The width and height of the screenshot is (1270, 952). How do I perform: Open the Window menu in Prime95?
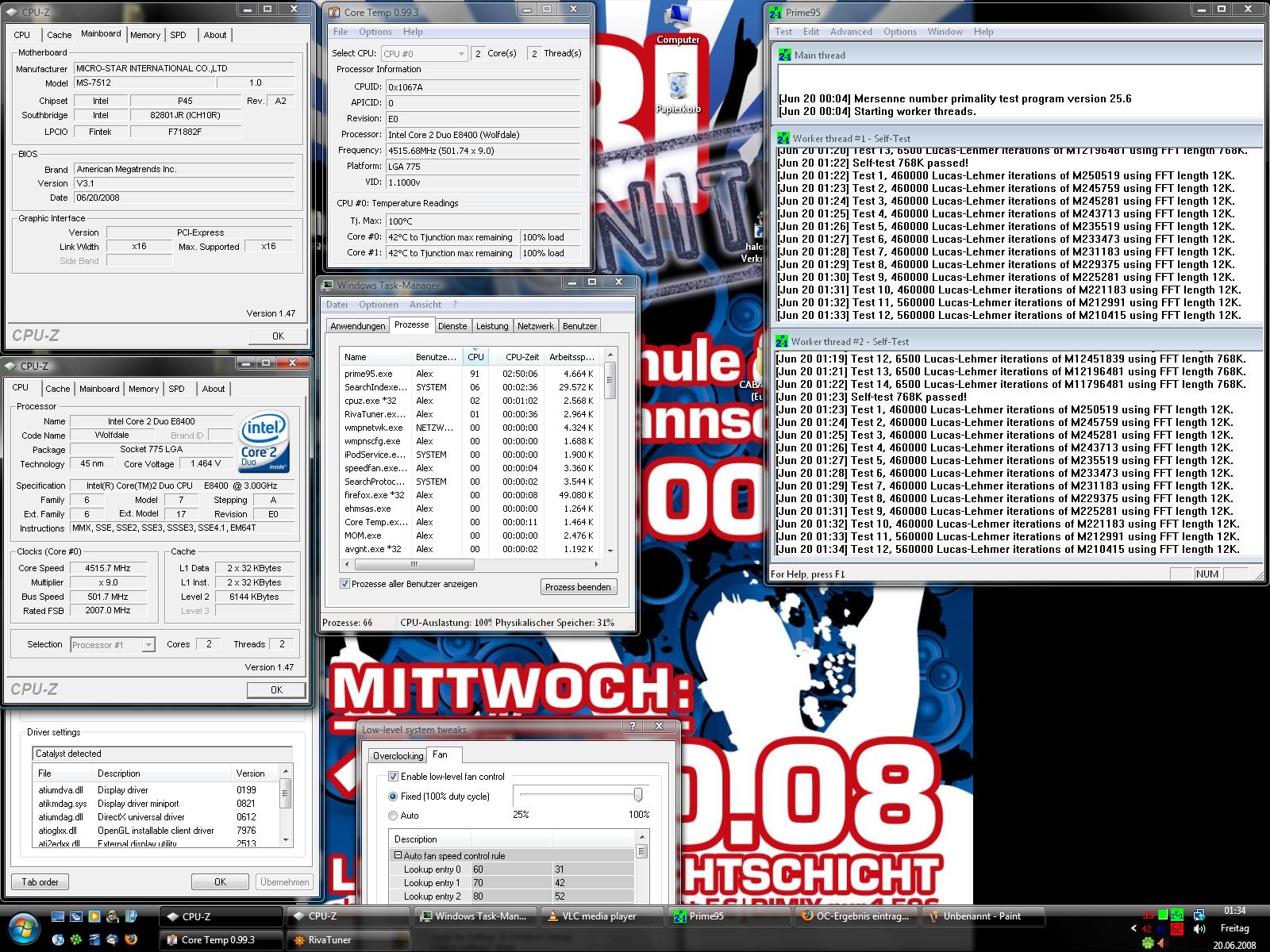click(x=945, y=32)
